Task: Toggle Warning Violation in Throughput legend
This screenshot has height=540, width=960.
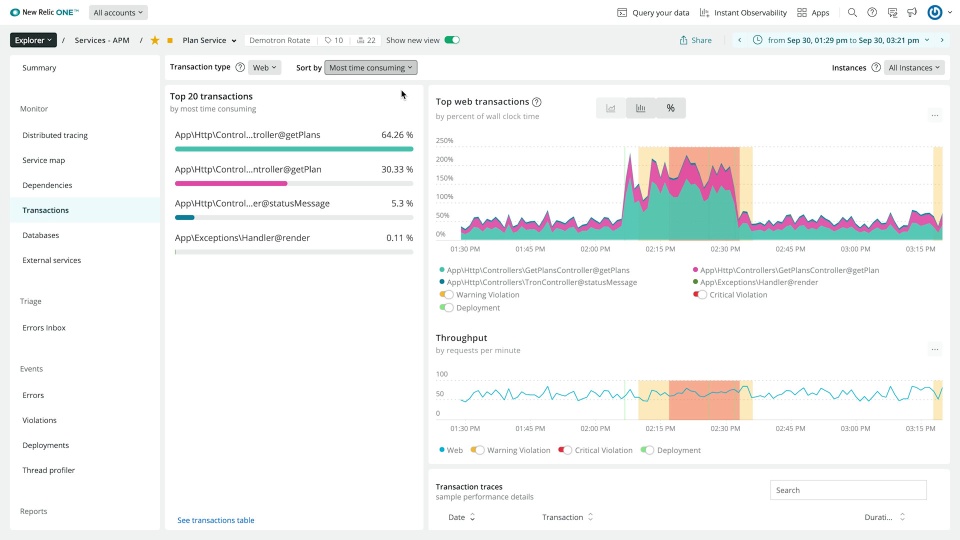Action: point(478,451)
